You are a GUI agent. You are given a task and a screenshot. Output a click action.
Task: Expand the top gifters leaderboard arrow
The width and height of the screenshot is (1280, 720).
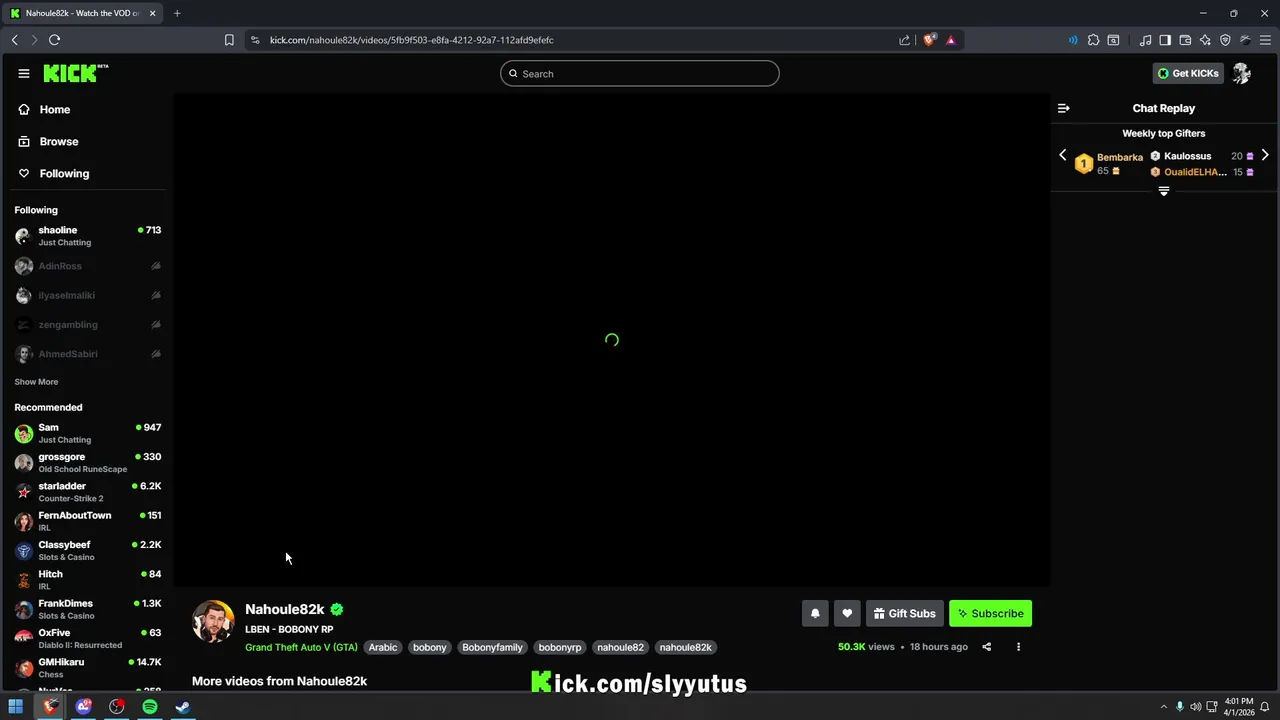(x=1164, y=191)
